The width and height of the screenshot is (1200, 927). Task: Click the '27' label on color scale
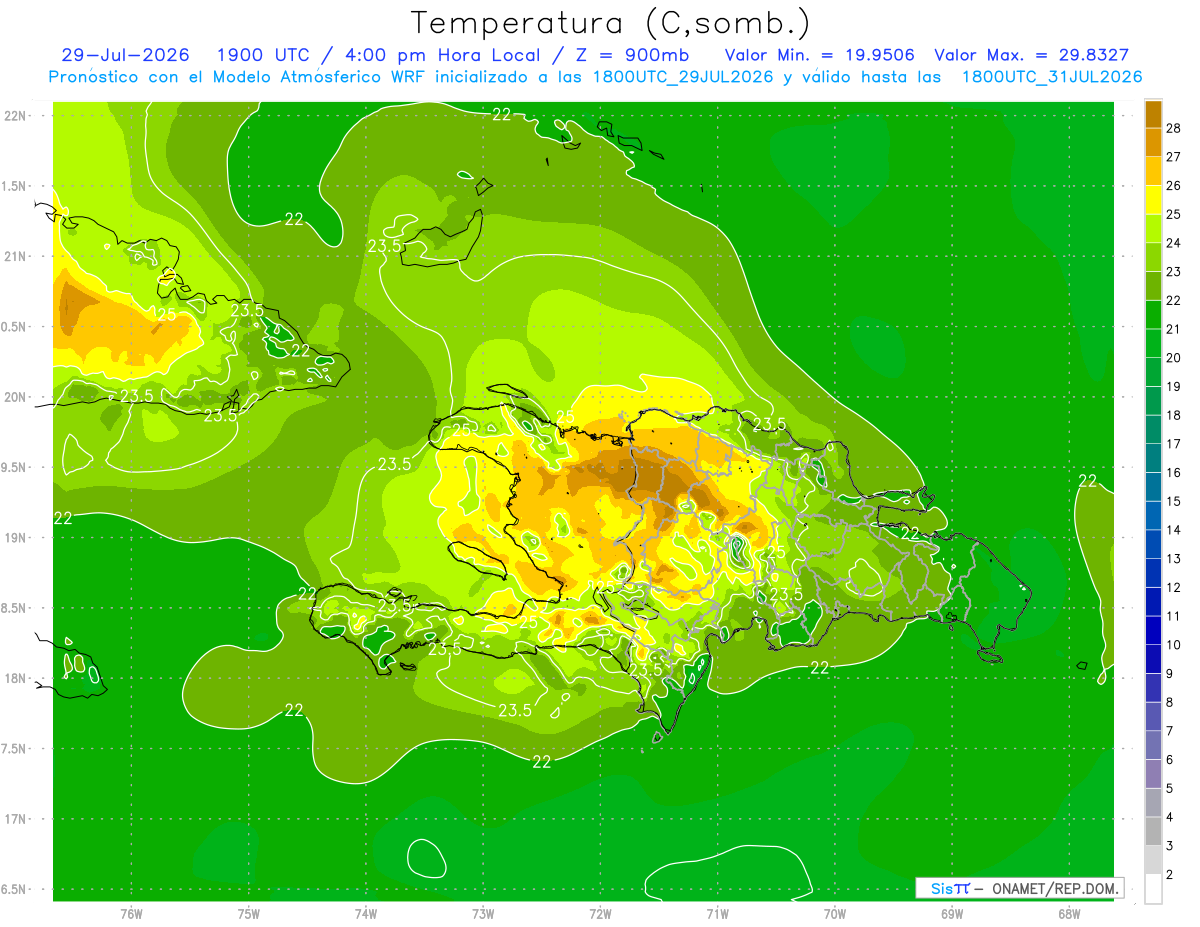pyautogui.click(x=1174, y=157)
